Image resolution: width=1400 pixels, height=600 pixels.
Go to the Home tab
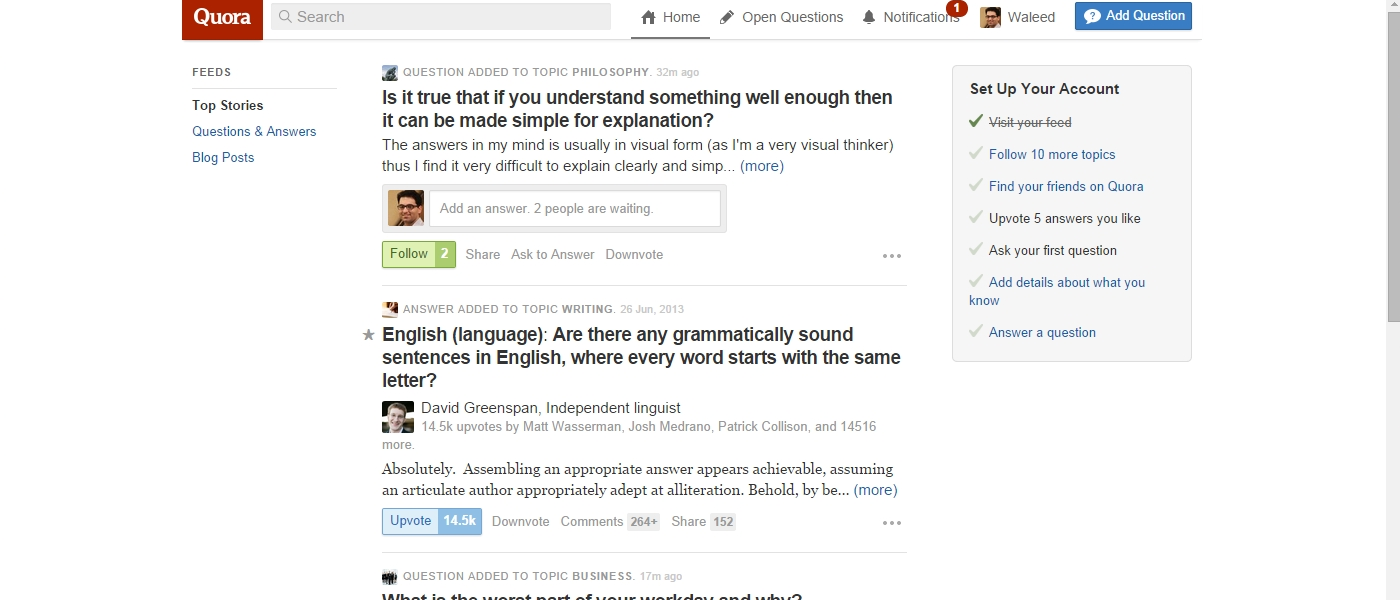click(x=670, y=17)
